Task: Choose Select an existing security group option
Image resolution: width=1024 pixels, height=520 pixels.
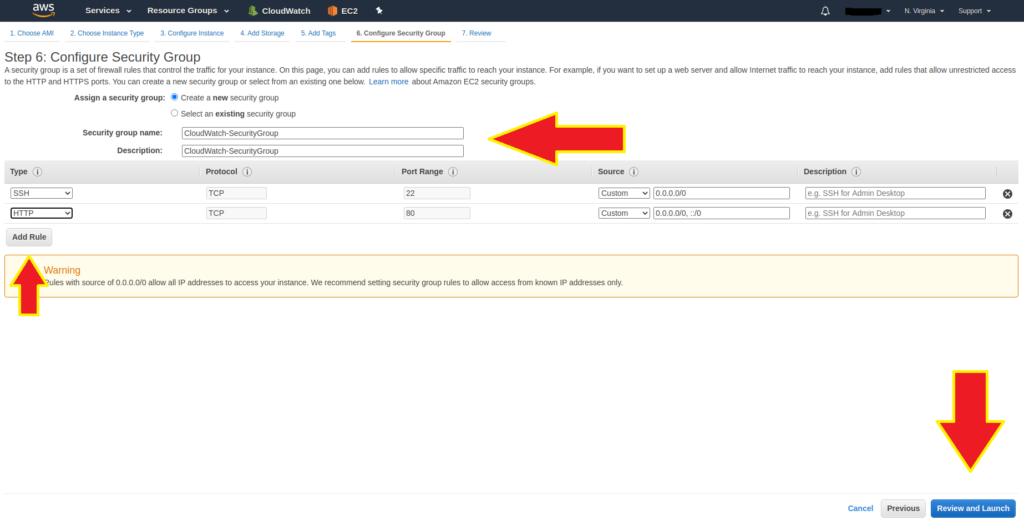Action: point(175,113)
